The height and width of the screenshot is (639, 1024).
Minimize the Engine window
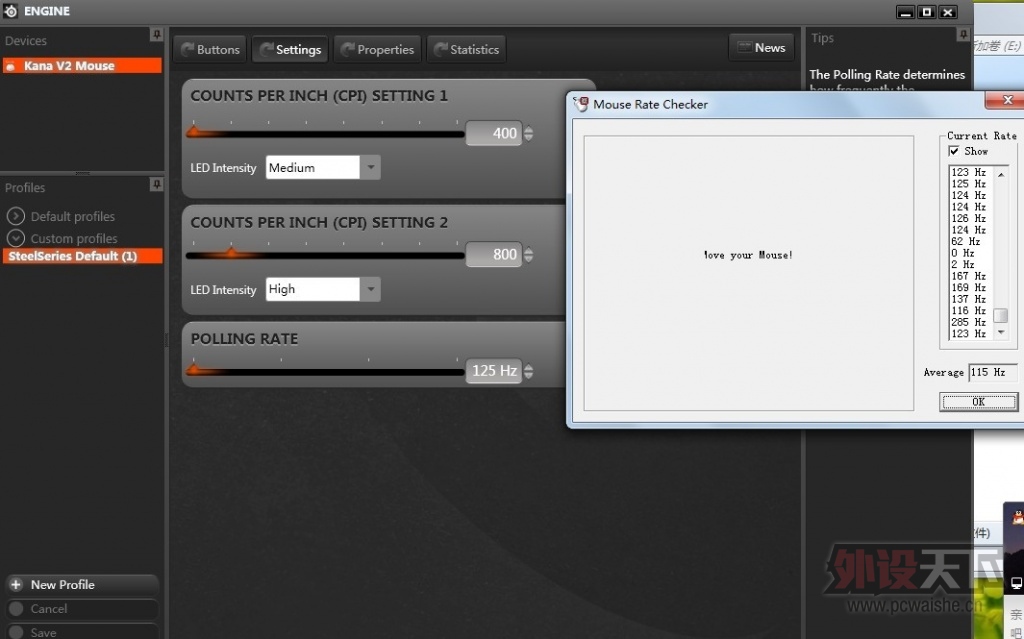tap(905, 12)
